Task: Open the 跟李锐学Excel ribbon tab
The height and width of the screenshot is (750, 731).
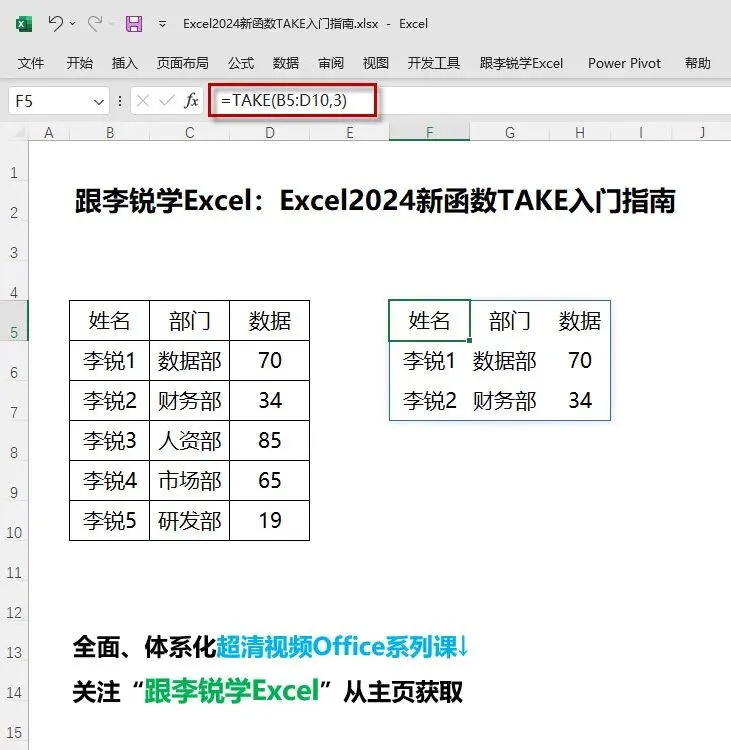Action: 521,63
